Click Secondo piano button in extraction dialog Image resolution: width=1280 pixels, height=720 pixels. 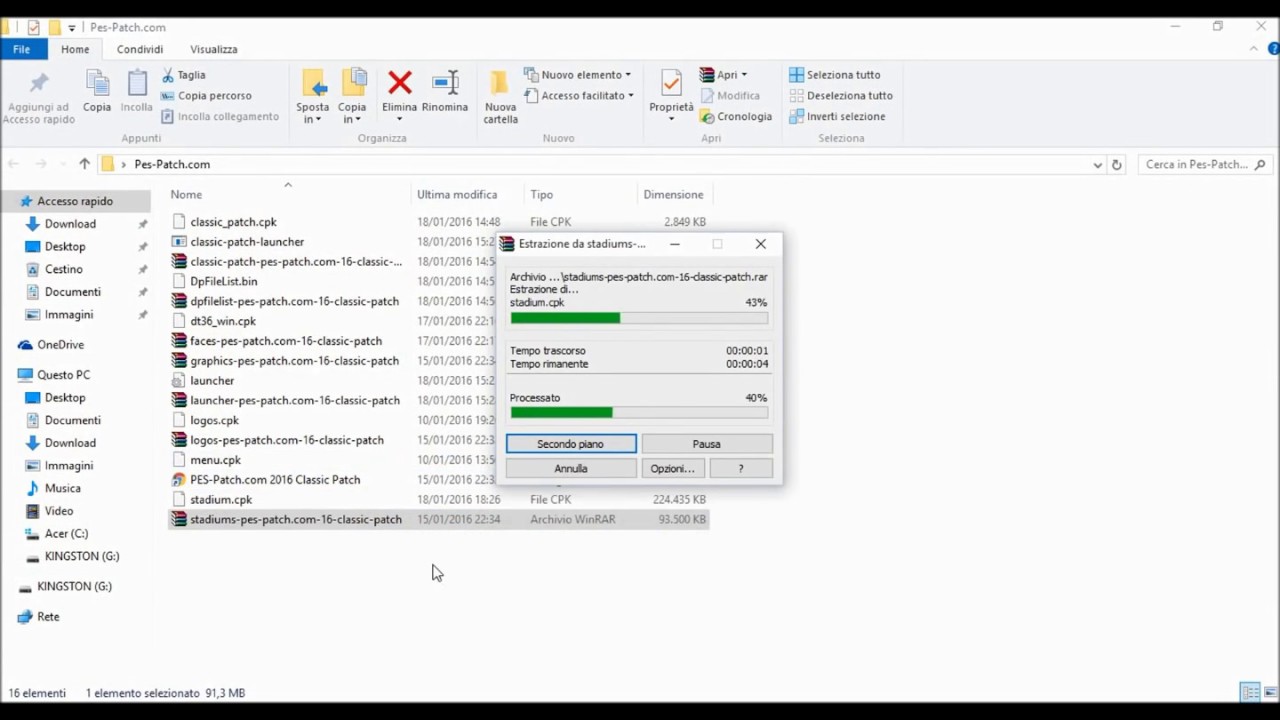571,444
